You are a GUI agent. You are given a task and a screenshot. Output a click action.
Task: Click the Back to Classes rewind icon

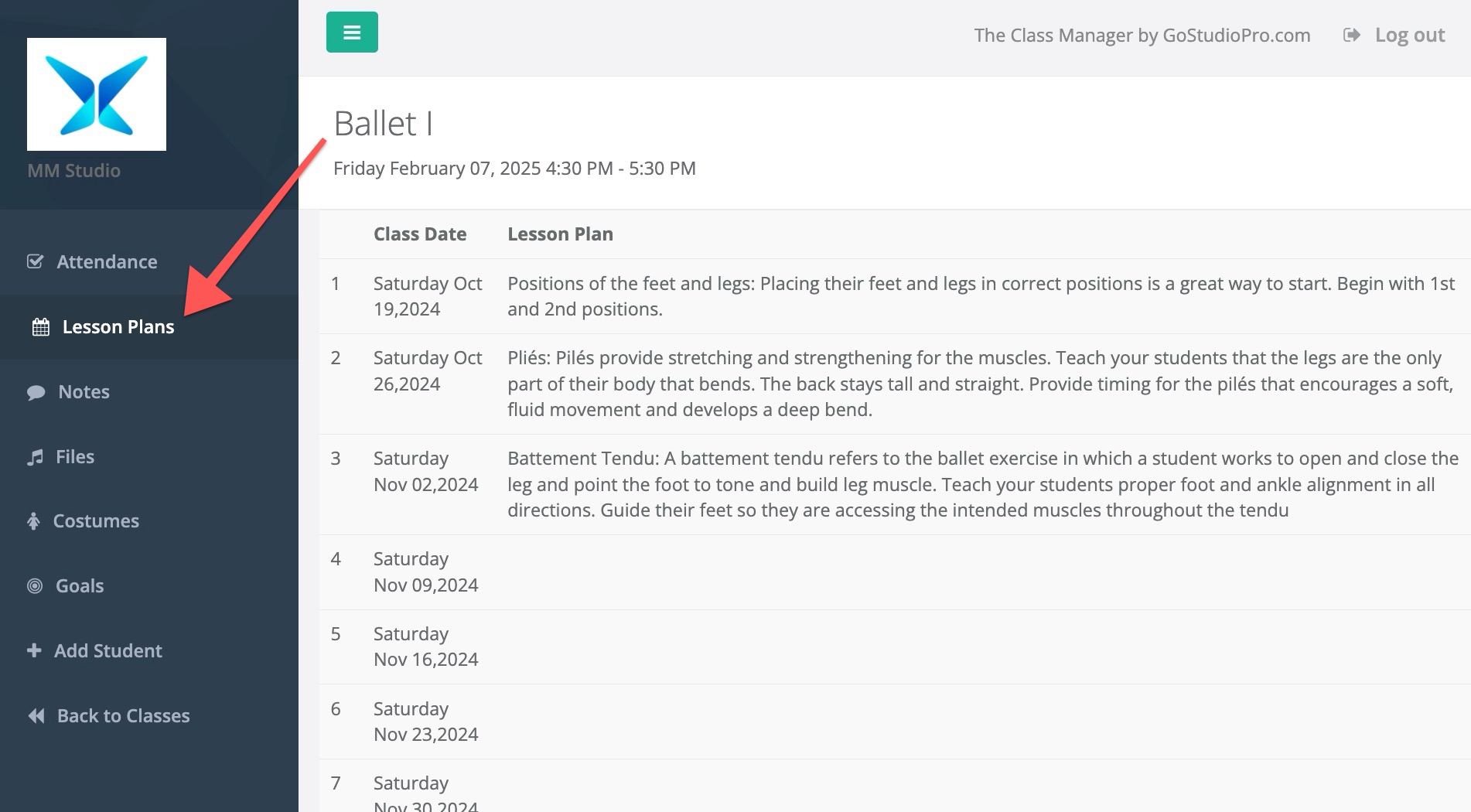pos(36,716)
